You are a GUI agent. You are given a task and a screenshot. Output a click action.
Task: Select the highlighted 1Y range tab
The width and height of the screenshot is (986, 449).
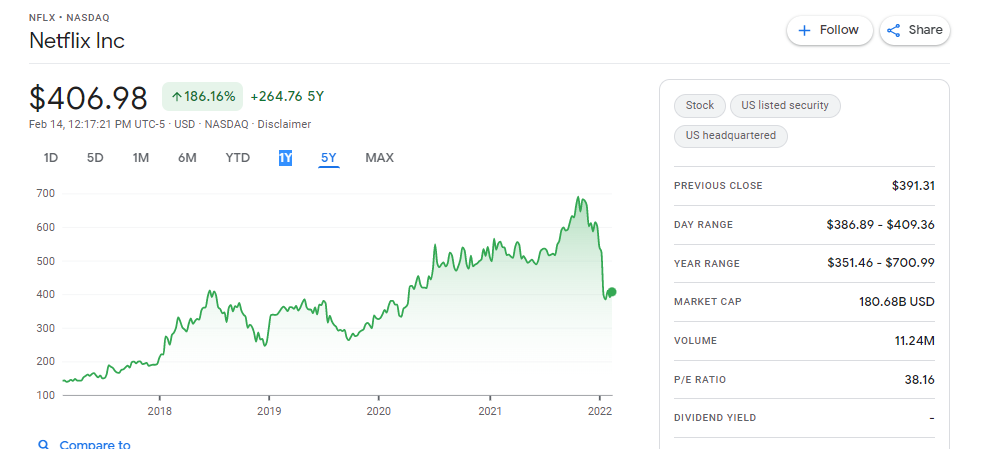[285, 158]
